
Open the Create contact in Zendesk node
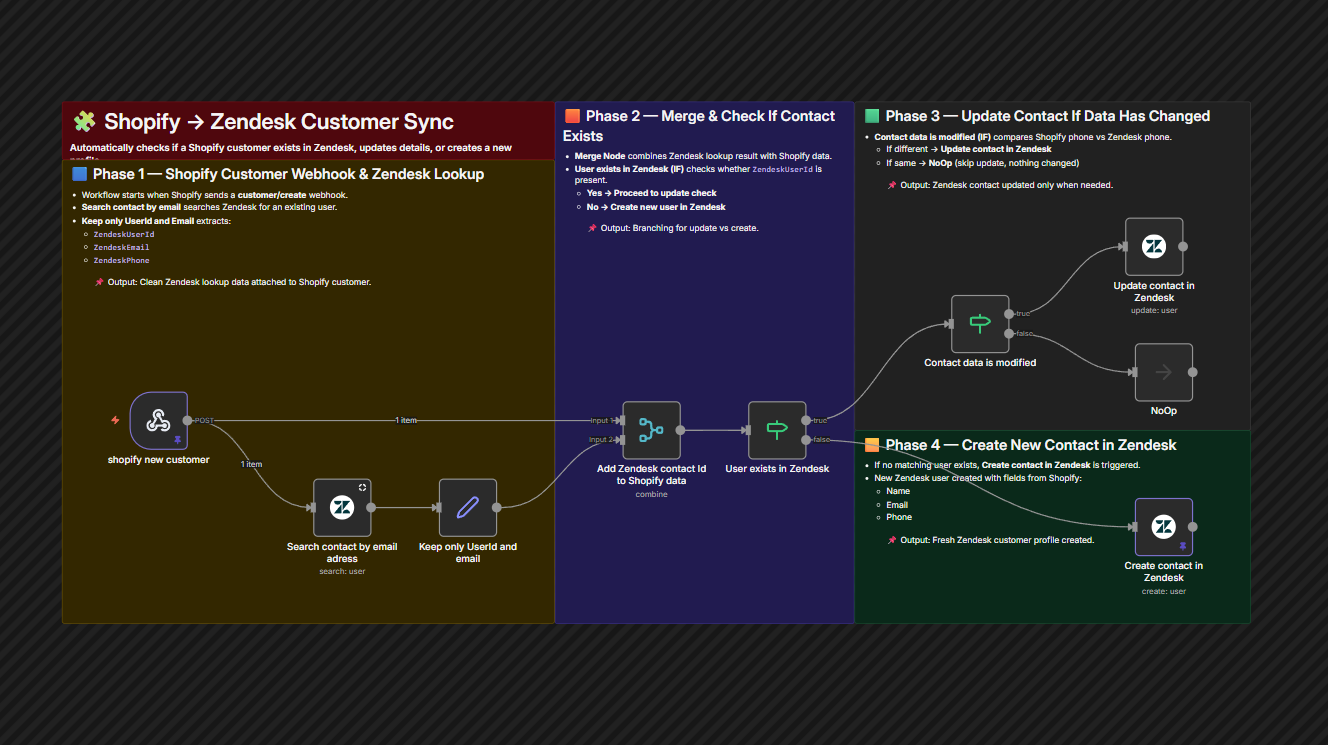click(x=1163, y=526)
